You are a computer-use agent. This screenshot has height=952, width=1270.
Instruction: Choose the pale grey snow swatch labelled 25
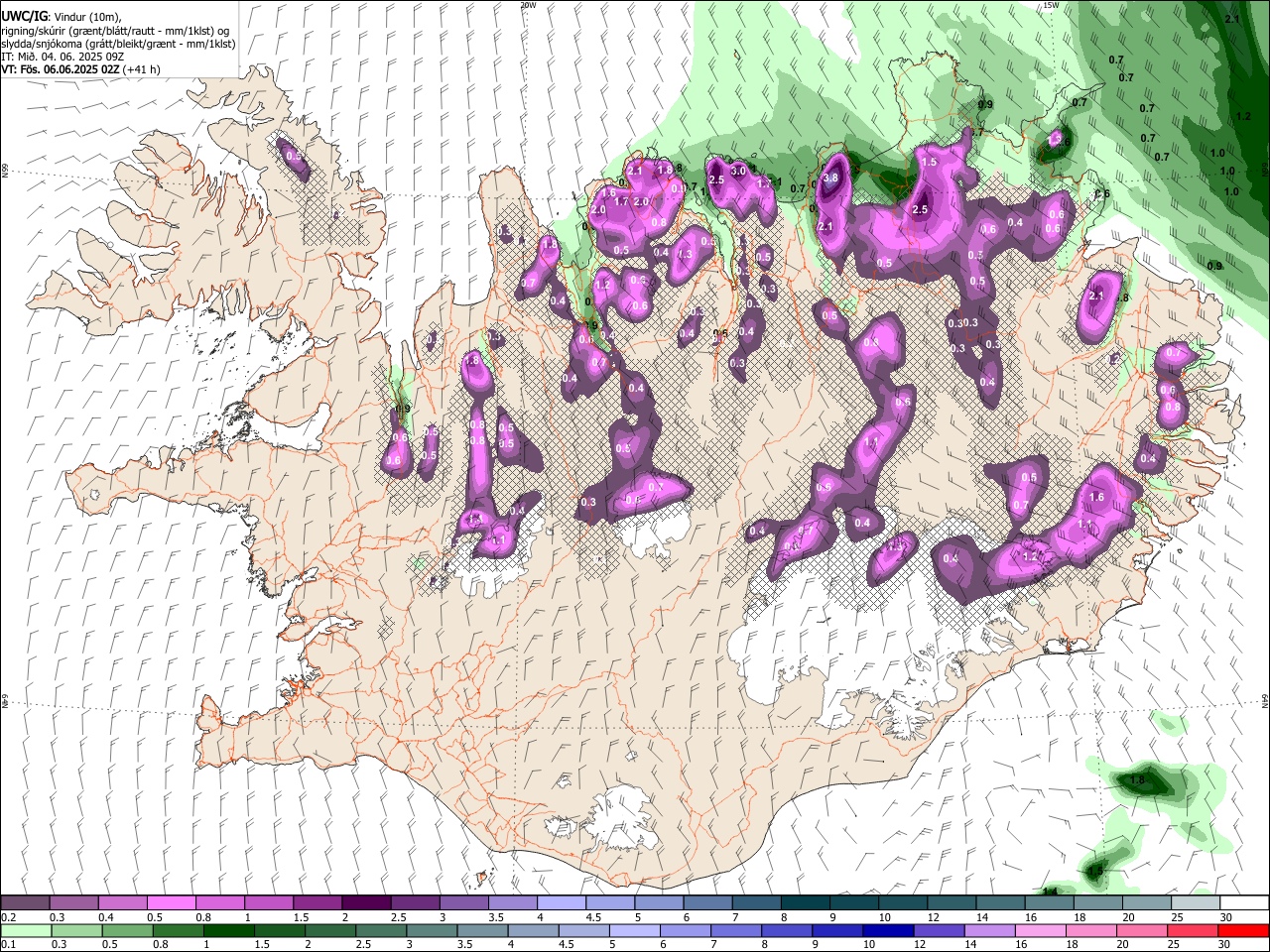(1195, 903)
